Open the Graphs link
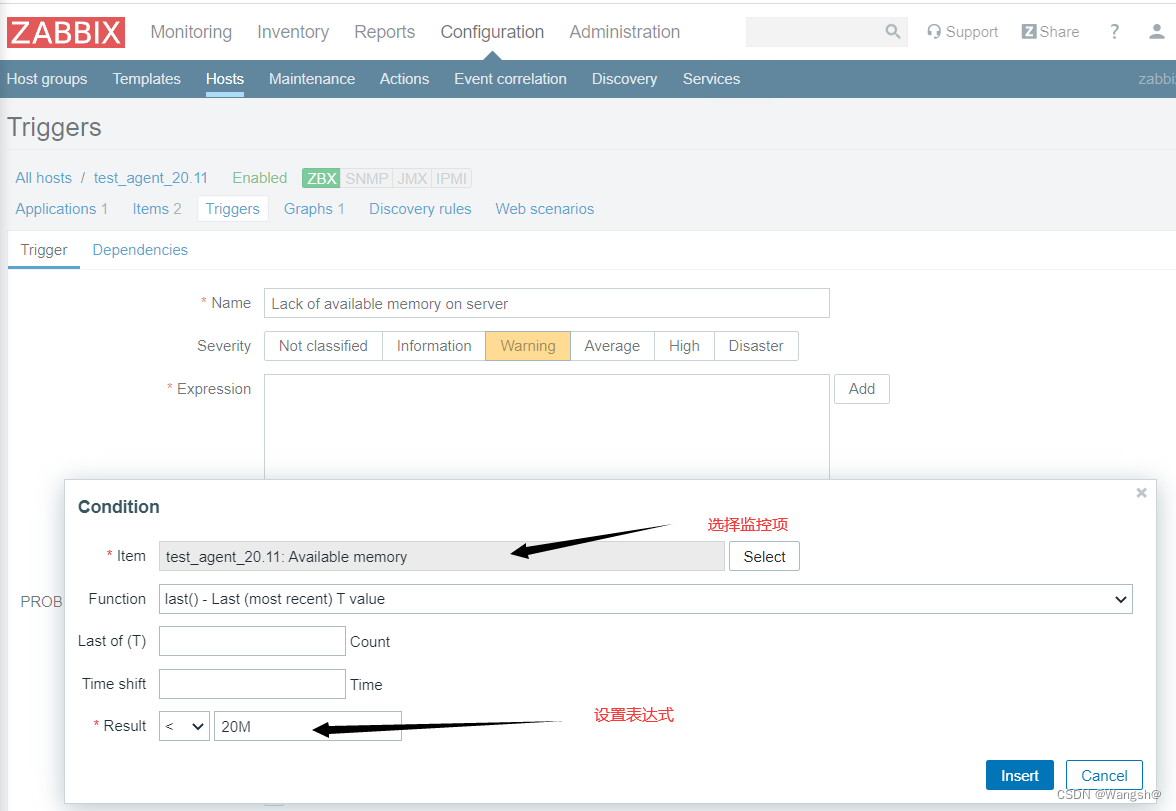Viewport: 1176px width, 811px height. pos(308,209)
